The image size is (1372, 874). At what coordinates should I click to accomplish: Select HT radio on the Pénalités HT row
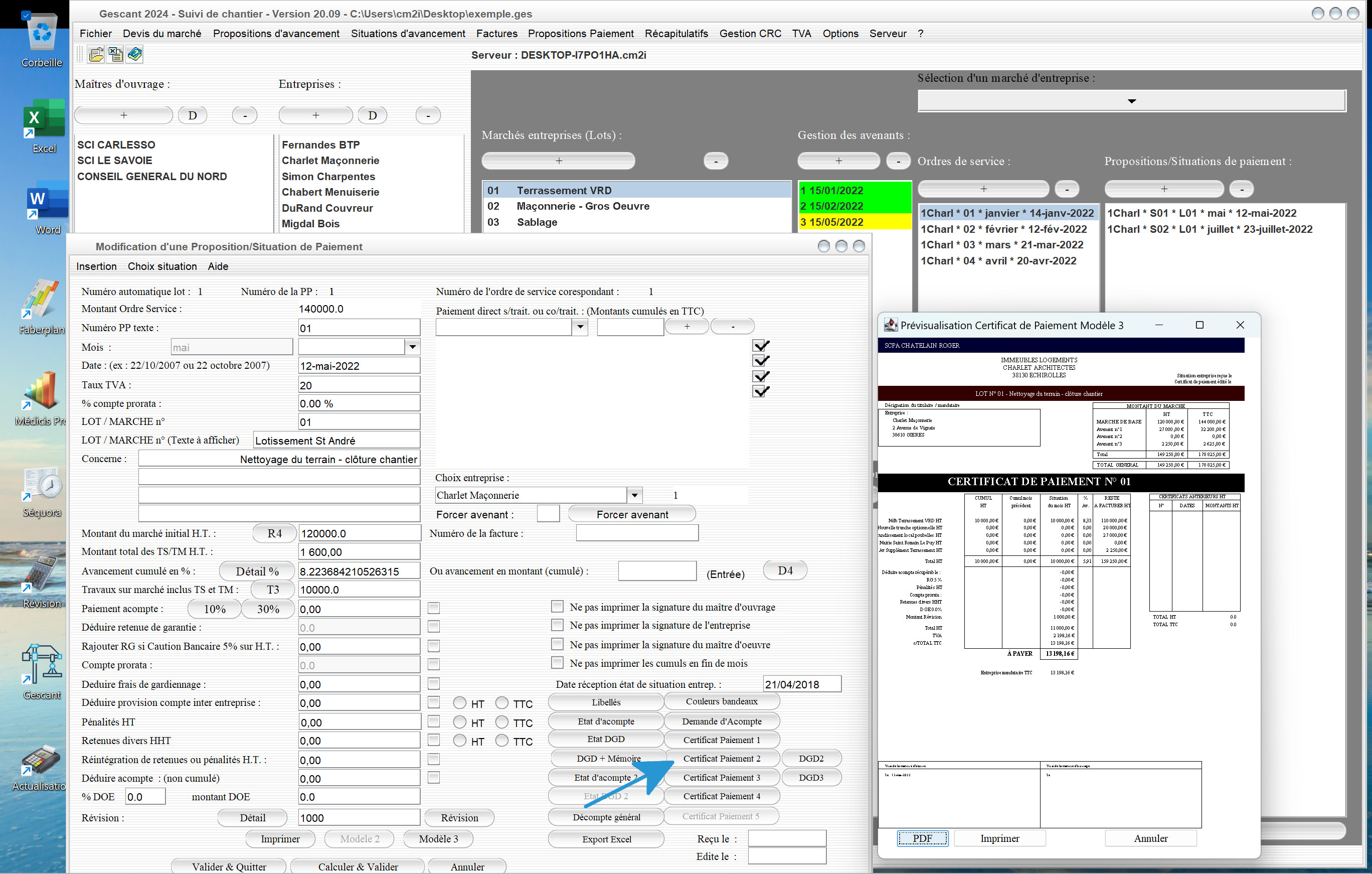(460, 722)
